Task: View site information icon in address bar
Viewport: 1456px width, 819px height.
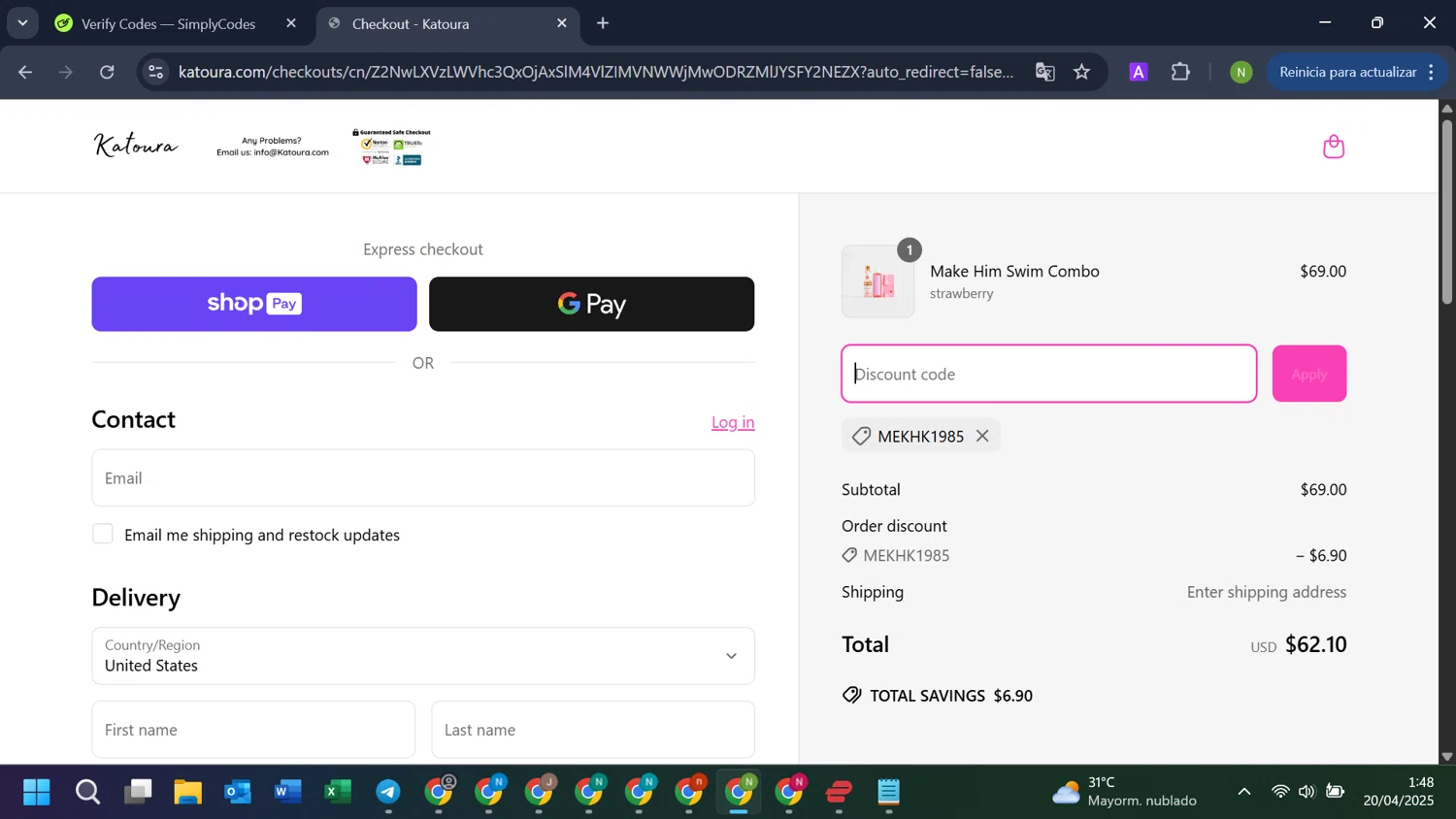Action: (x=156, y=72)
